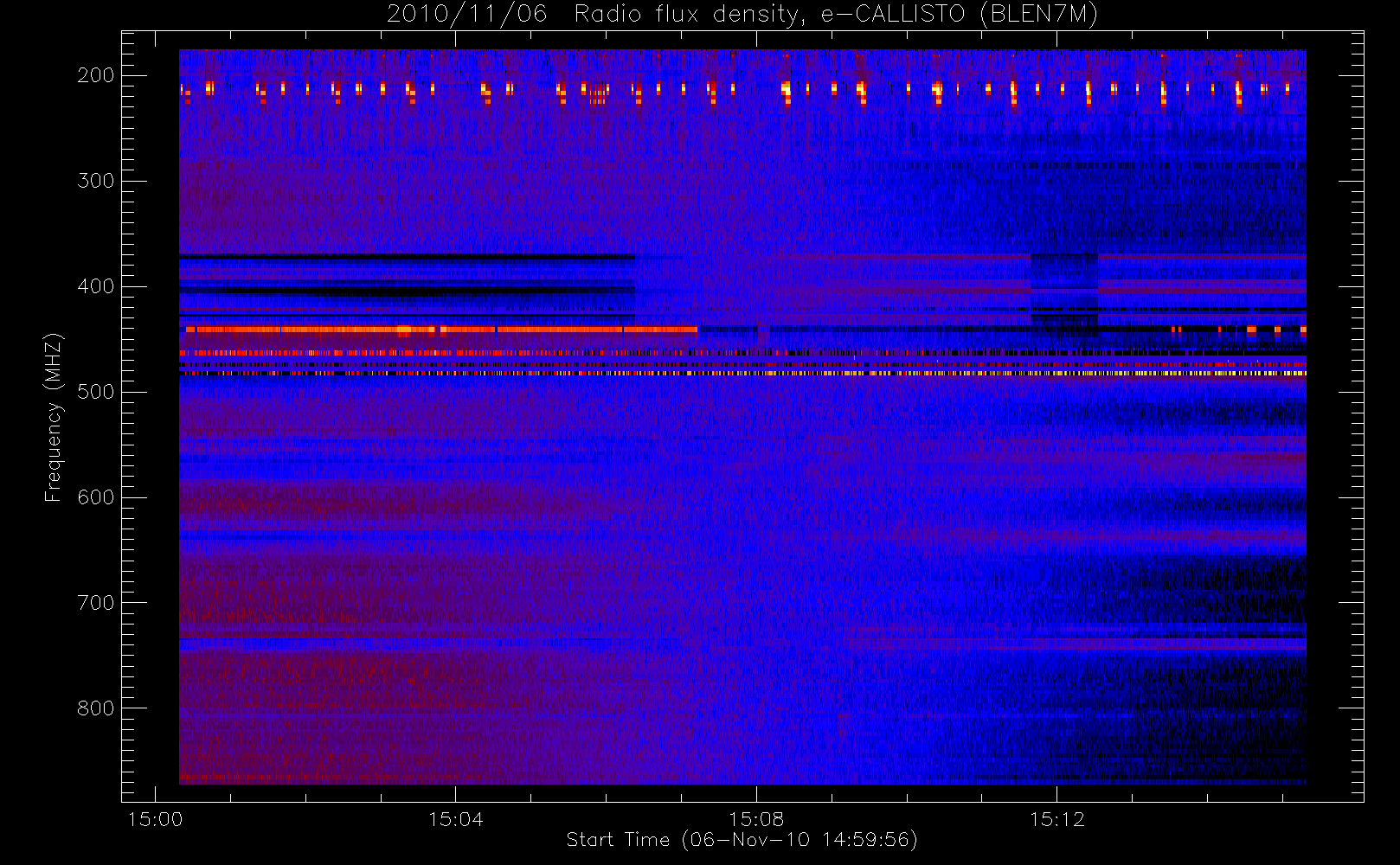
Task: Select the Frequency (MHz) axis label
Action: 54,417
